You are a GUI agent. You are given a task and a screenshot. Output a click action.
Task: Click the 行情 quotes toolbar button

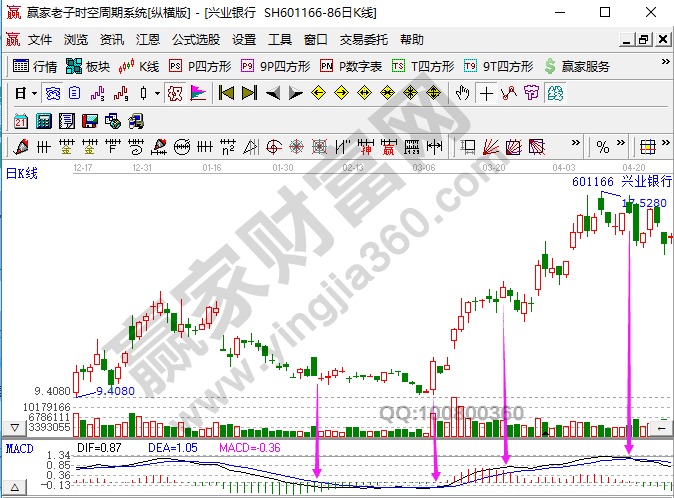tap(34, 67)
